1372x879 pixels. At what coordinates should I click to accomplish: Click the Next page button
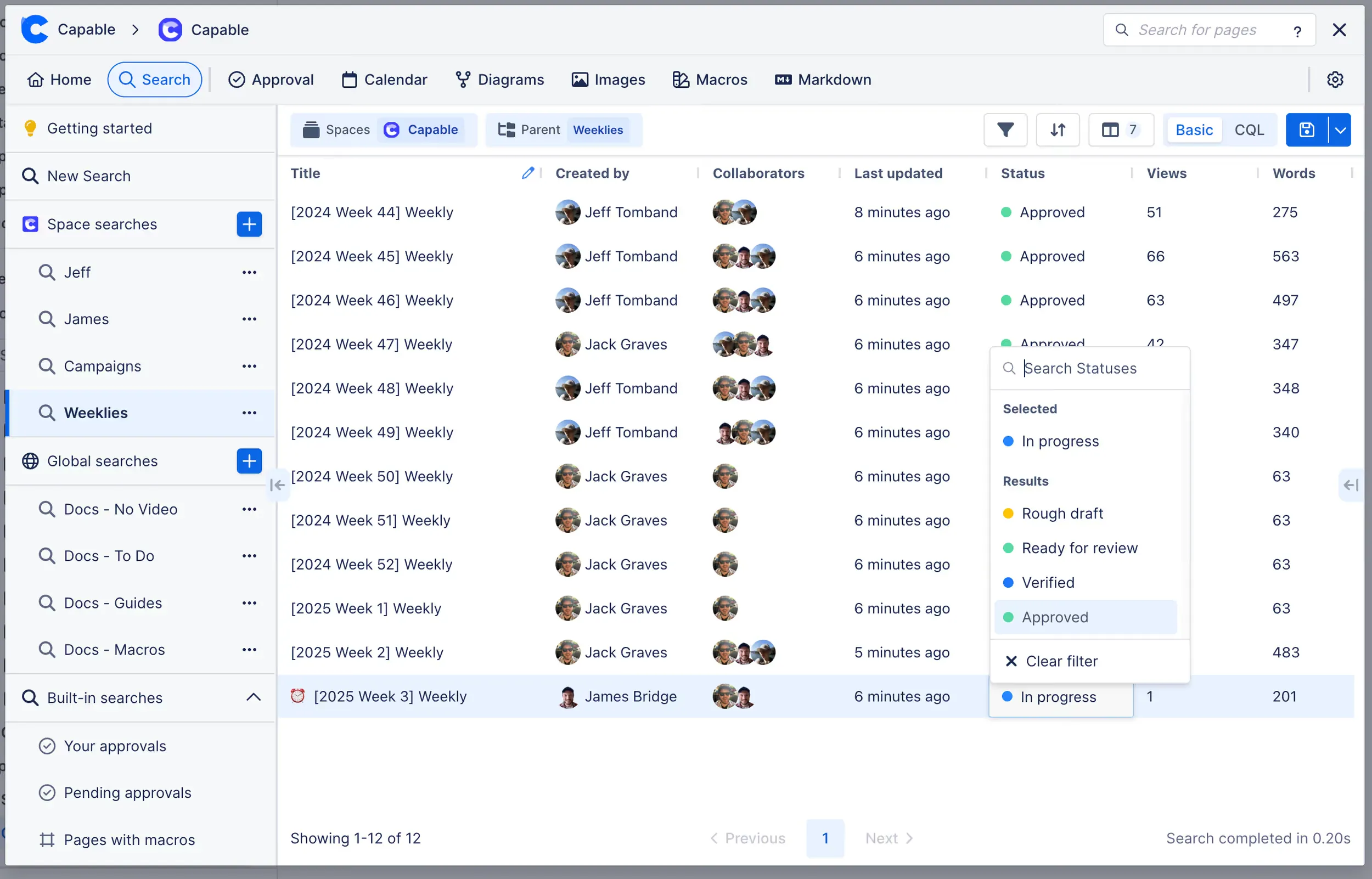[889, 838]
